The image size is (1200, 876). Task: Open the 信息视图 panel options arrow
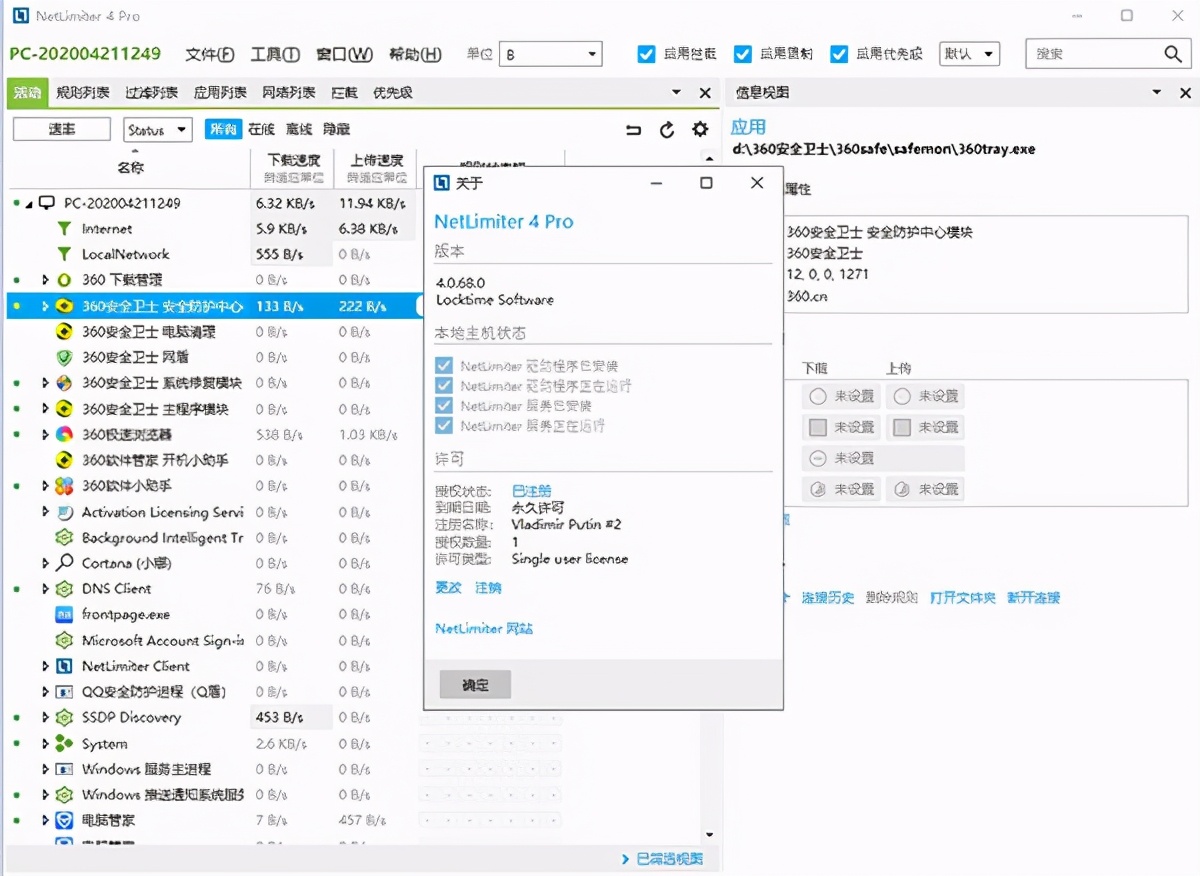click(x=1157, y=93)
